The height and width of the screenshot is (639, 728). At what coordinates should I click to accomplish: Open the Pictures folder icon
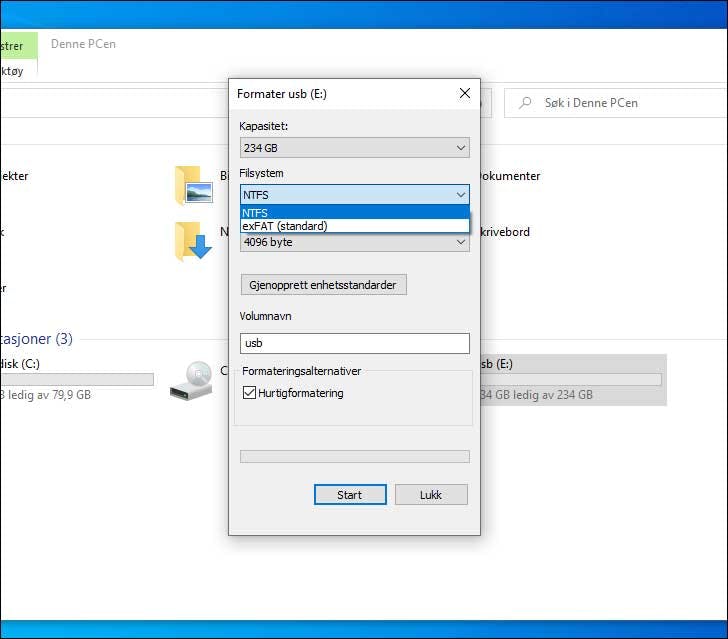coord(193,185)
